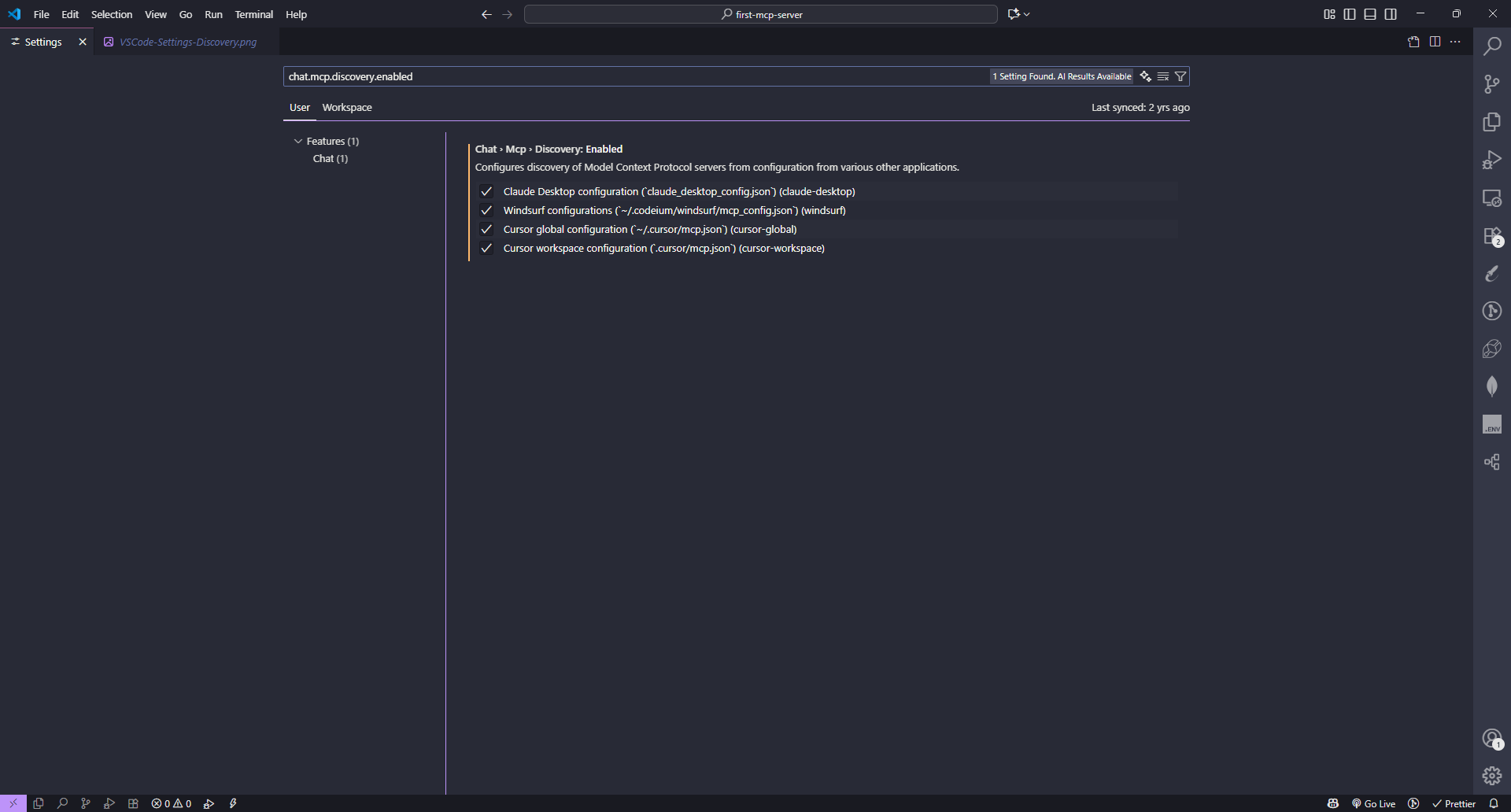1511x812 pixels.
Task: Navigate back with the left arrow
Action: tap(486, 14)
